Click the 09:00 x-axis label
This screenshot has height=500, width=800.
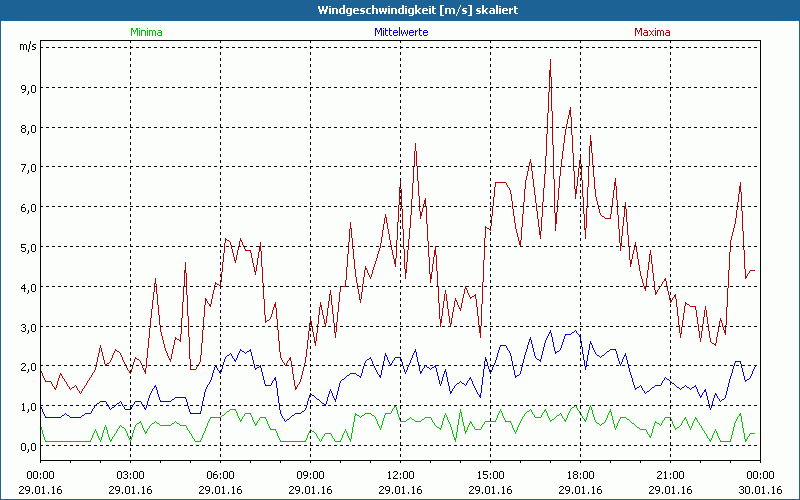(x=310, y=474)
